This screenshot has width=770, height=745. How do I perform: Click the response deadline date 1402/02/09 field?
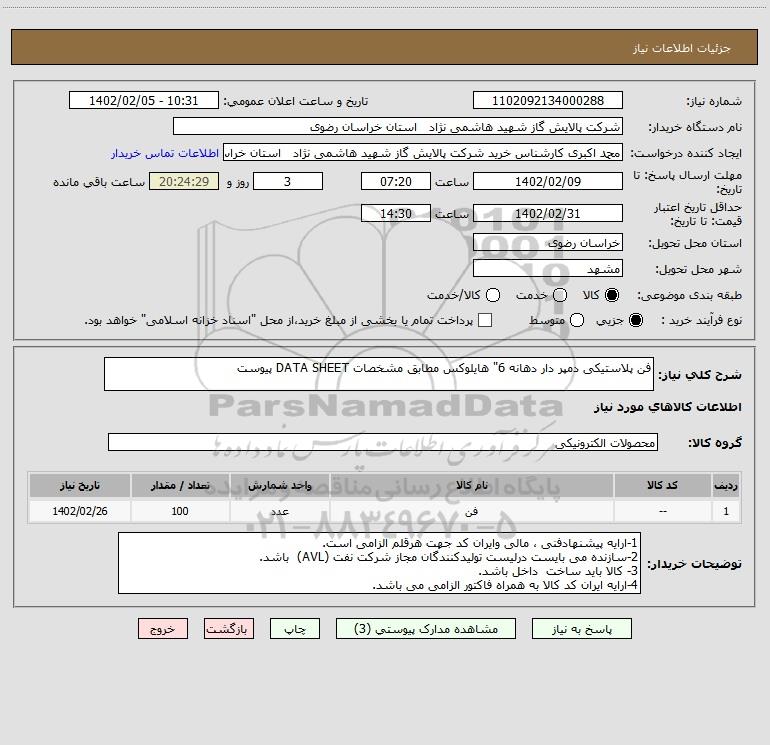(x=547, y=181)
